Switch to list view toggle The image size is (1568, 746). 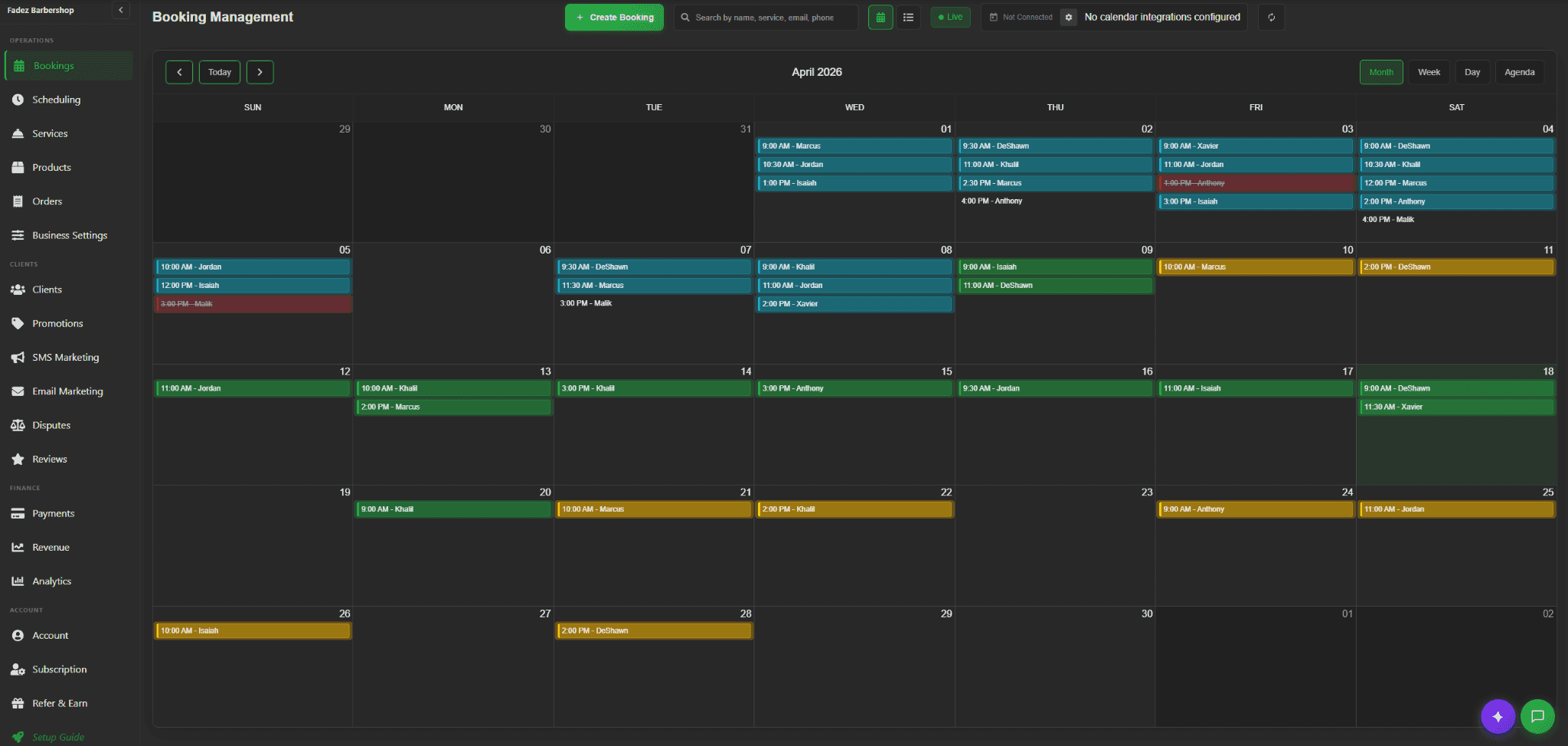(x=908, y=18)
